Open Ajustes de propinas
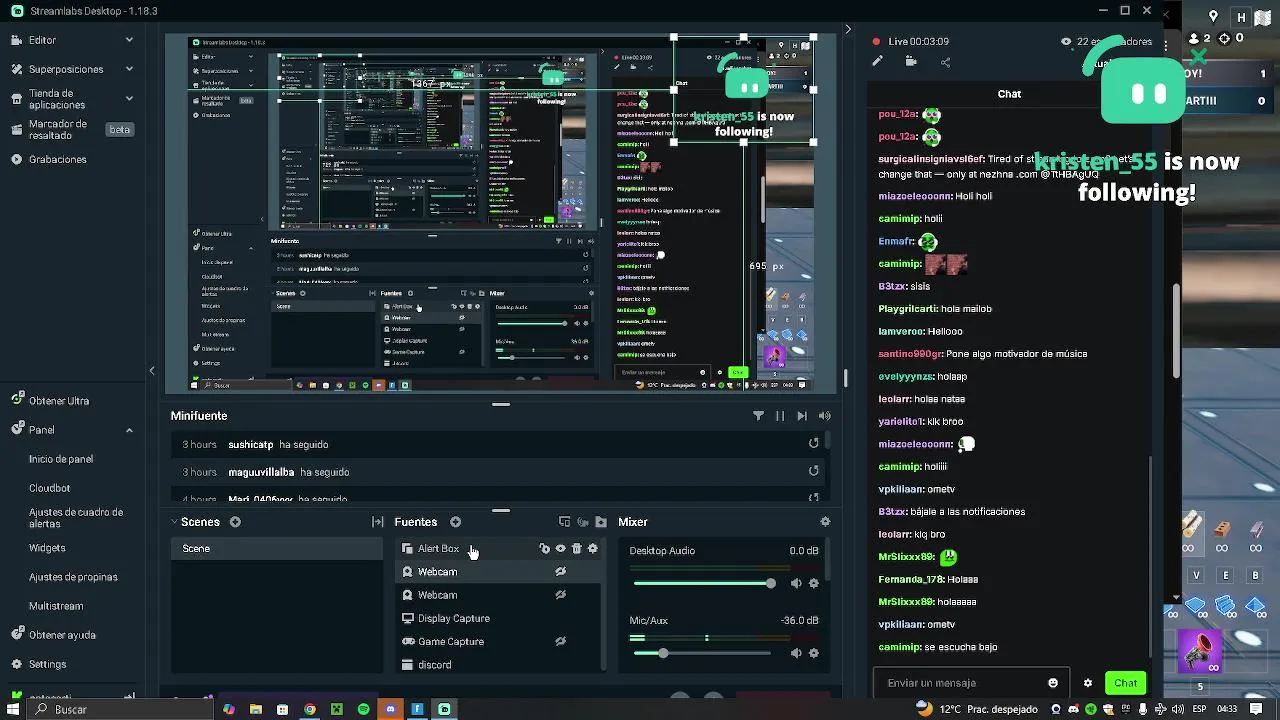The width and height of the screenshot is (1280, 720). (73, 577)
